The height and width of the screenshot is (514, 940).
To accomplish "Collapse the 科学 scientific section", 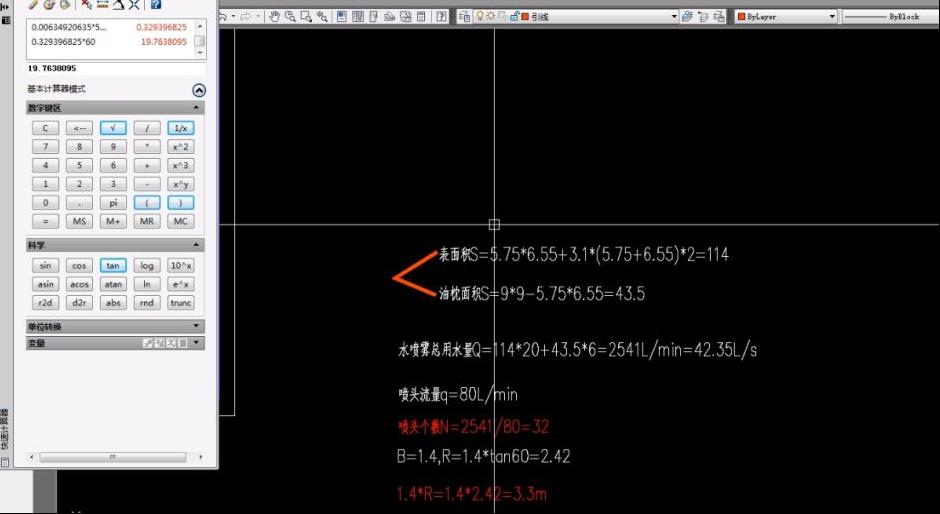I will pyautogui.click(x=196, y=245).
